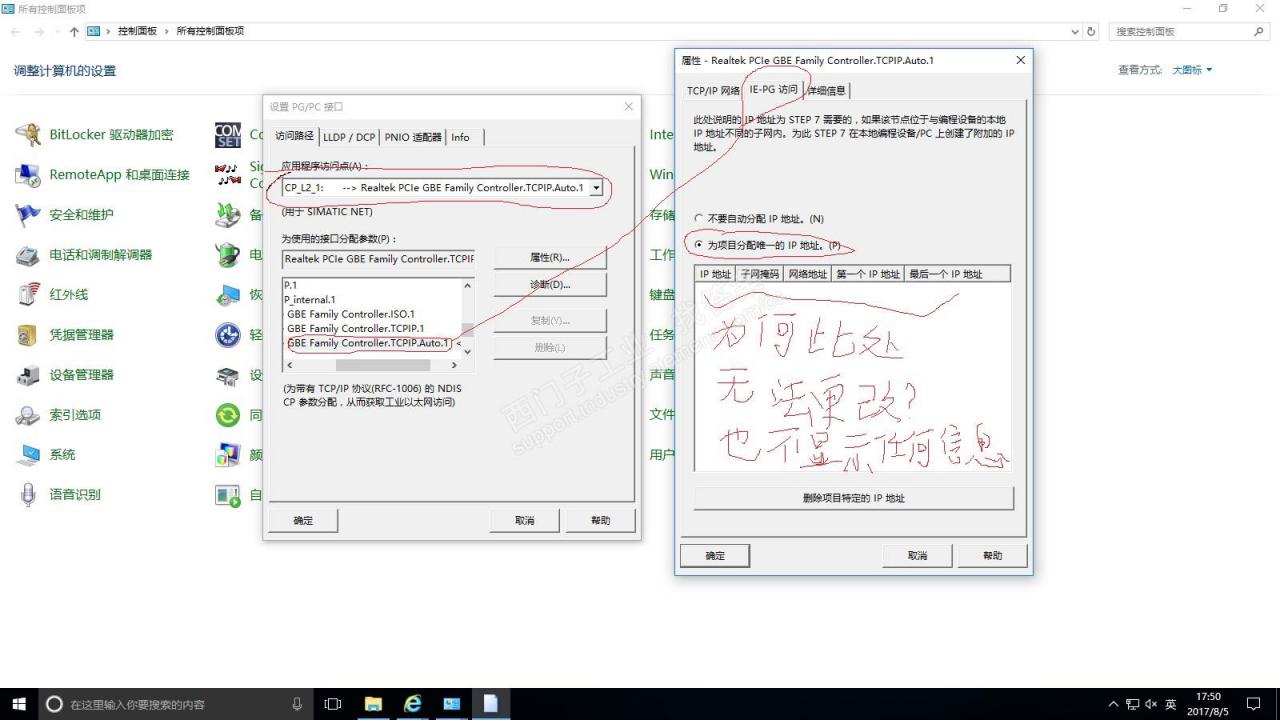Open 红外线 control panel icon
The image size is (1280, 720).
[x=28, y=294]
